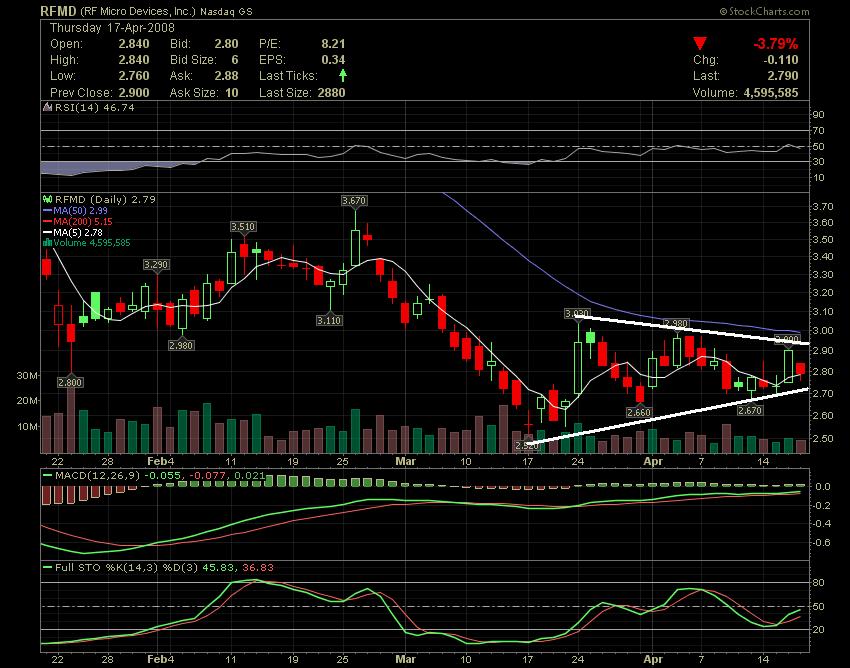Screen dimensions: 850x668
Task: Click the 3.290 price label
Action: 156,265
